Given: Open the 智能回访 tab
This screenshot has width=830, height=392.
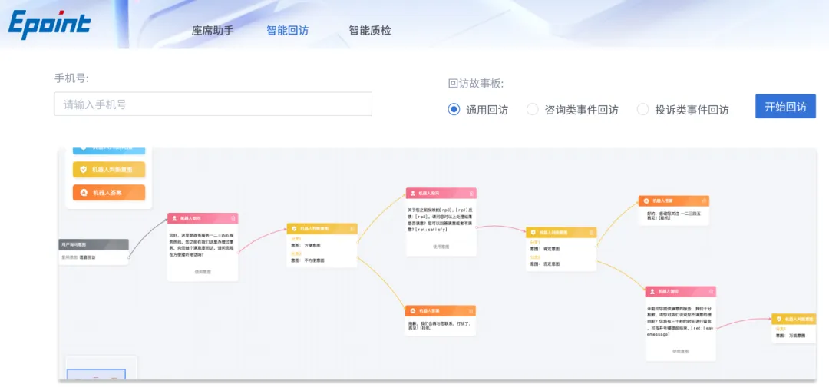Looking at the screenshot, I should pyautogui.click(x=287, y=31).
